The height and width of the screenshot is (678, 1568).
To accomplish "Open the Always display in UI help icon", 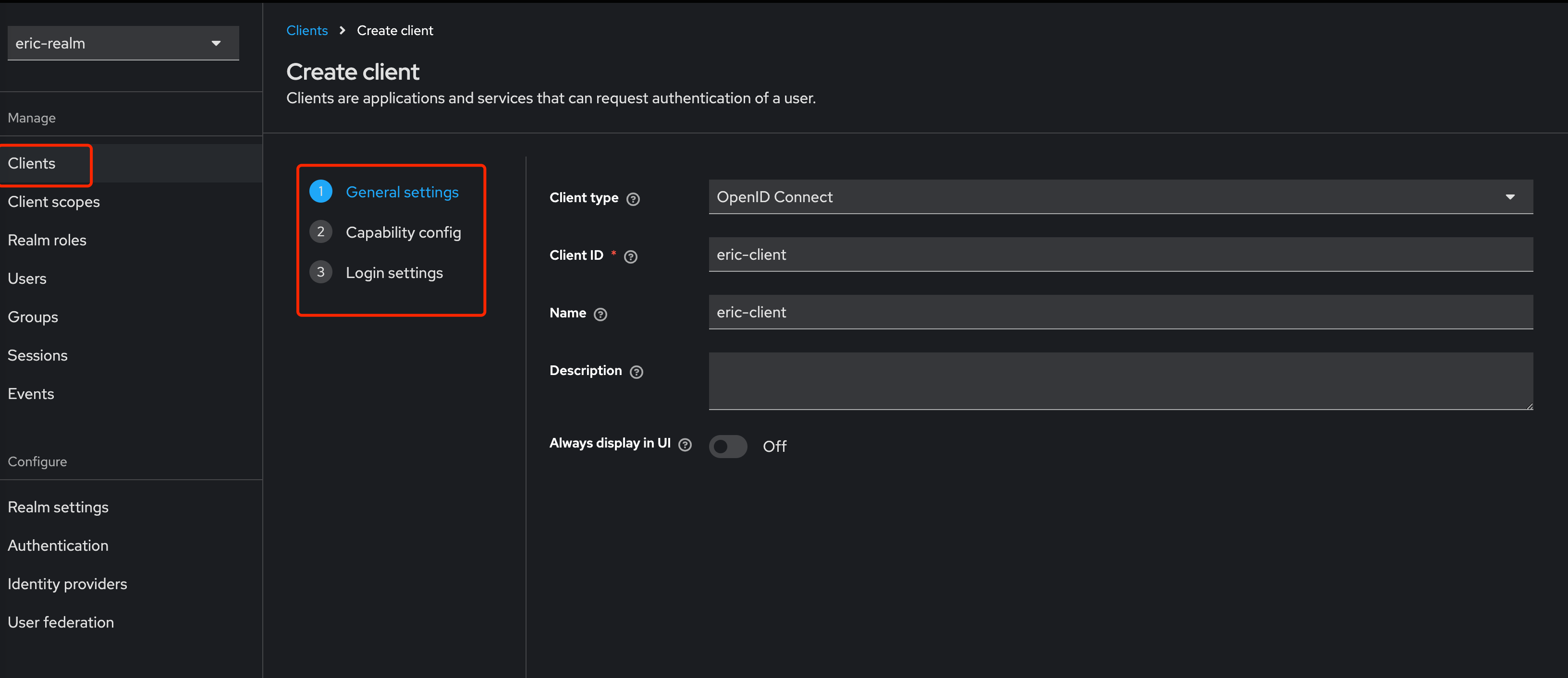I will pyautogui.click(x=685, y=445).
